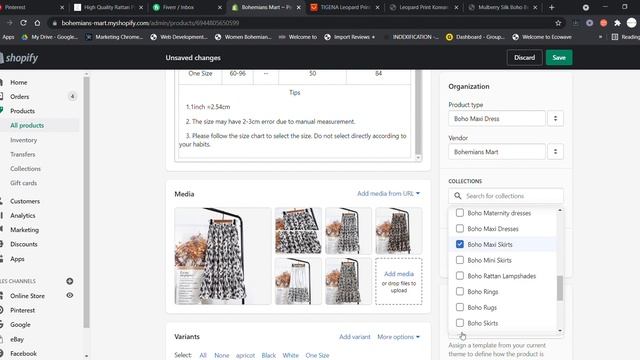Click the Add variant link
The image size is (640, 360).
click(355, 337)
